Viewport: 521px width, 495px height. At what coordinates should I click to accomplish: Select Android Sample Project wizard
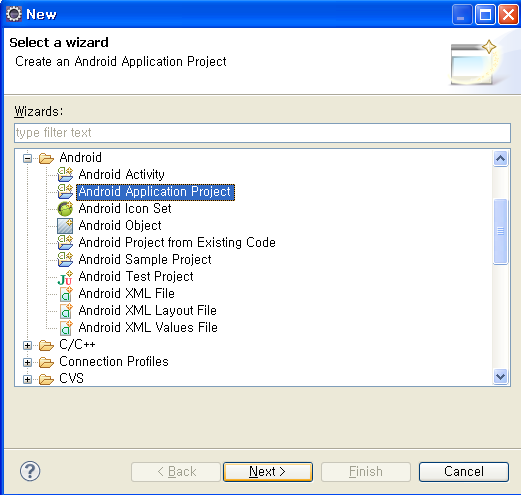(145, 260)
